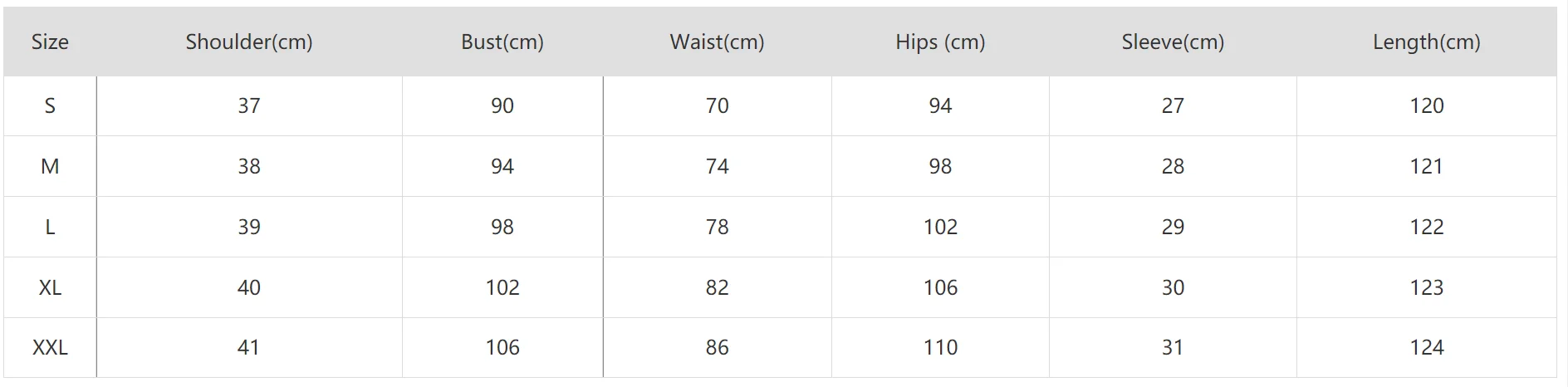Click length value 123 for size XL
1568x387 pixels.
coord(1426,287)
